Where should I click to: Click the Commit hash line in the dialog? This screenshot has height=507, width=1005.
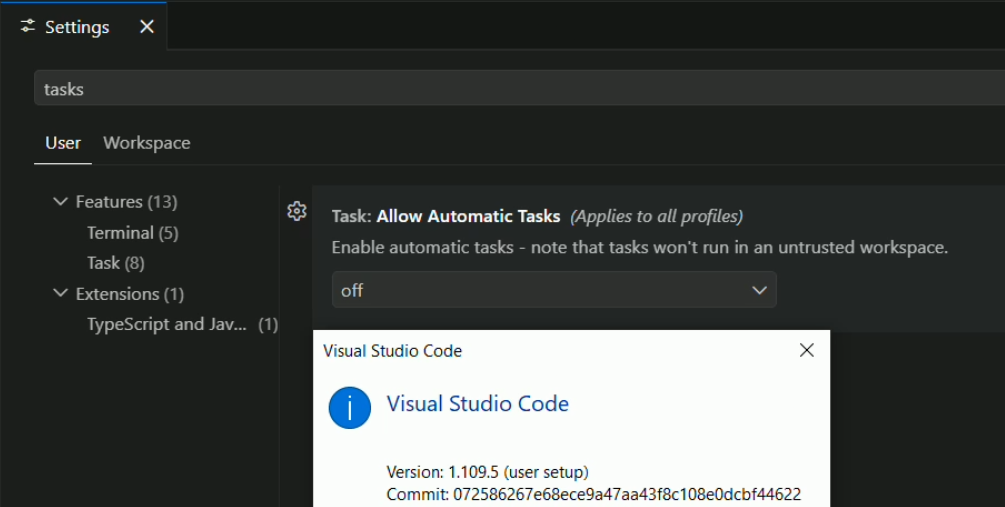tap(594, 494)
